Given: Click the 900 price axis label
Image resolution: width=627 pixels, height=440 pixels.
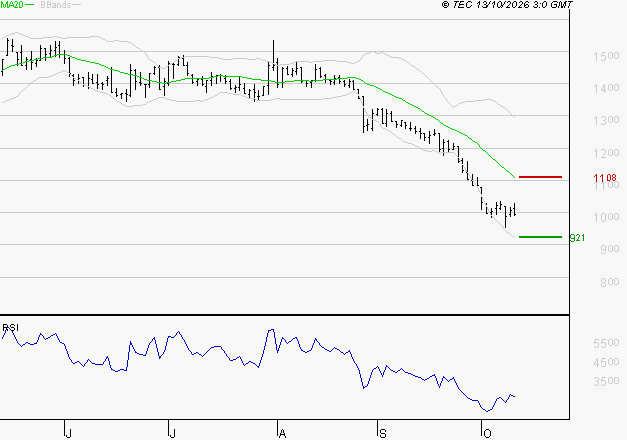Looking at the screenshot, I should click(609, 249).
